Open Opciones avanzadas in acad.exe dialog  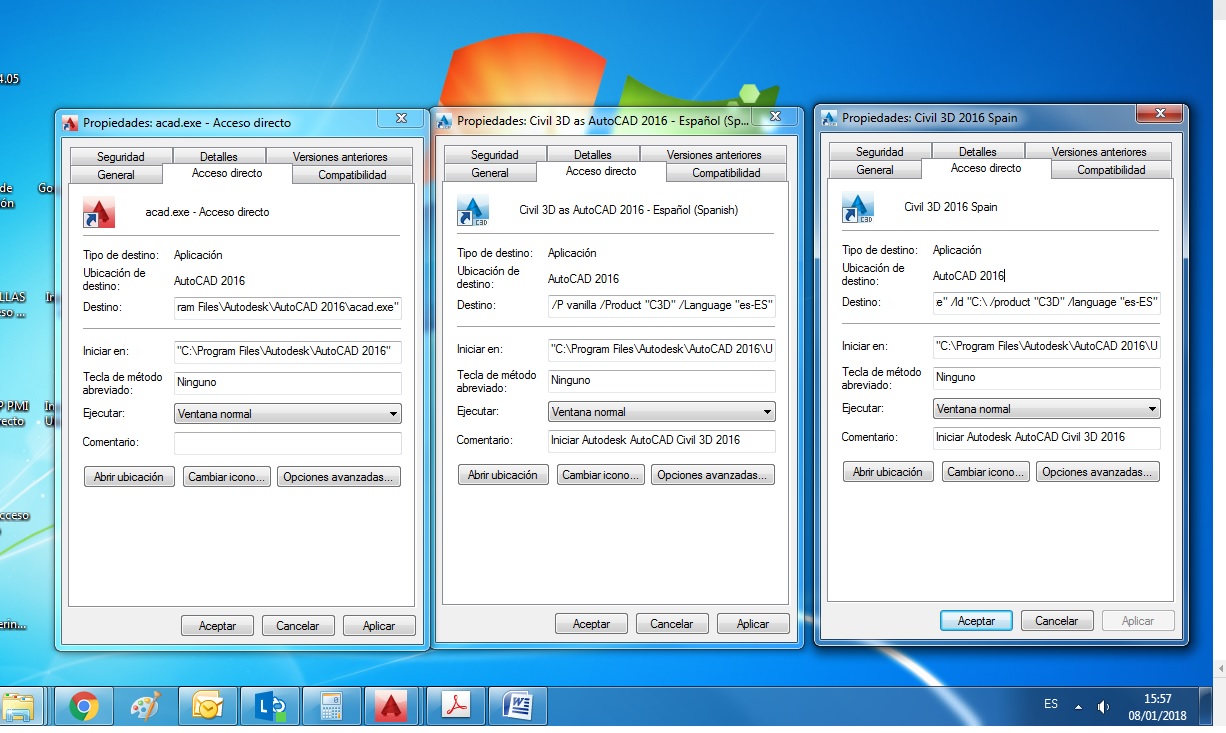pyautogui.click(x=340, y=477)
